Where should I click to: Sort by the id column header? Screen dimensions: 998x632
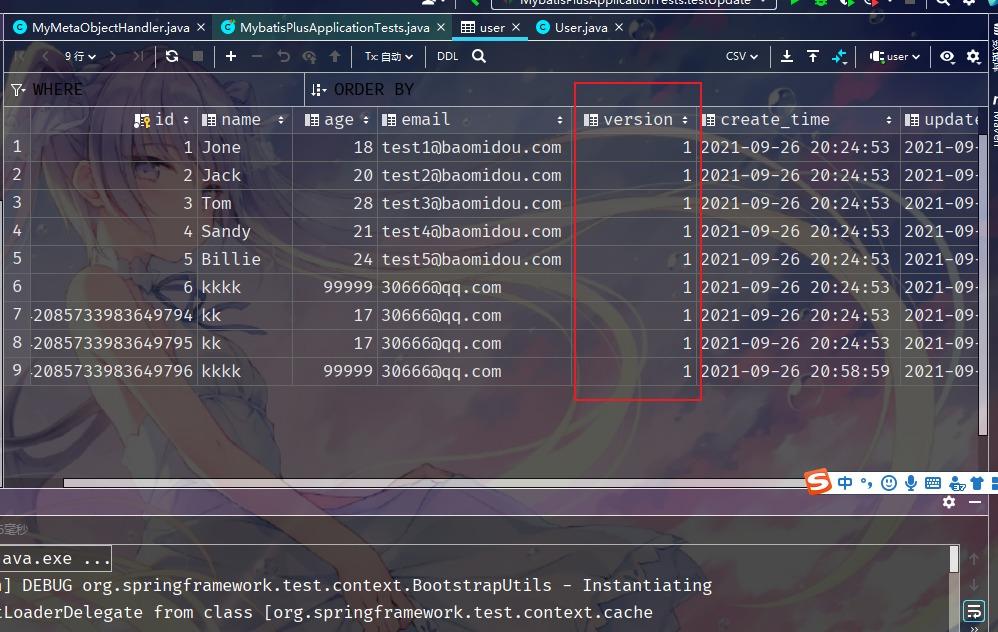(x=164, y=120)
